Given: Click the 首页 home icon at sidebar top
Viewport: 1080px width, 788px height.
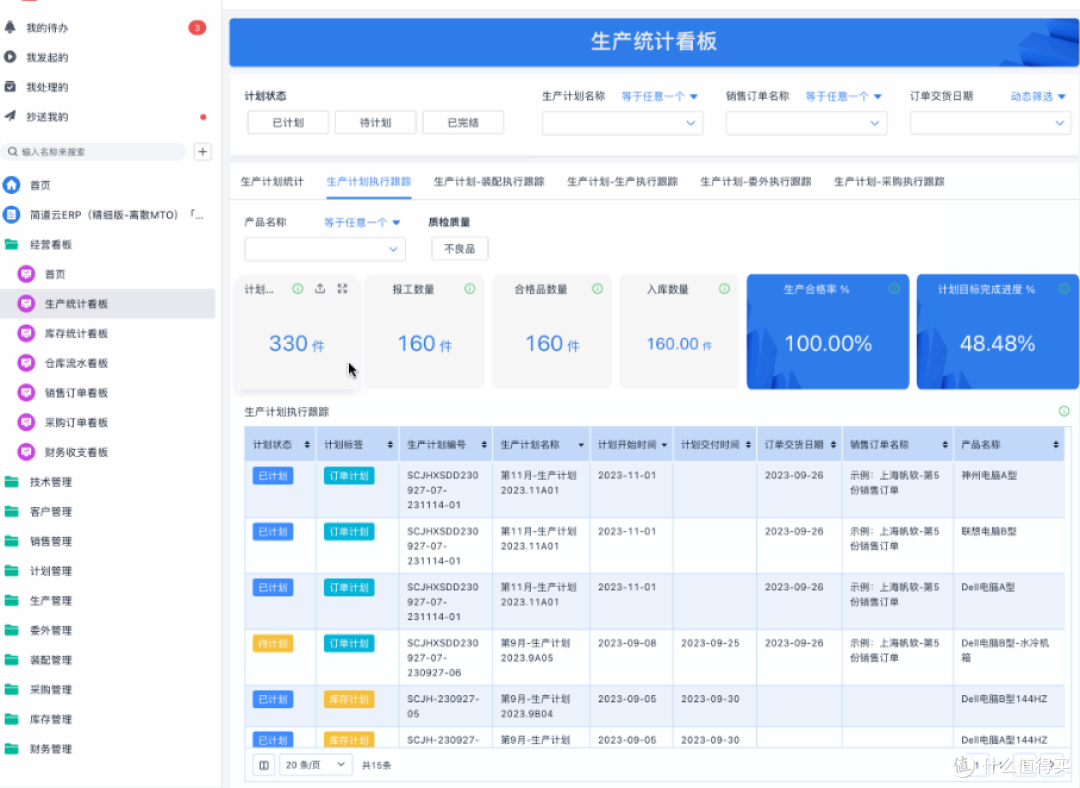Looking at the screenshot, I should 12,185.
